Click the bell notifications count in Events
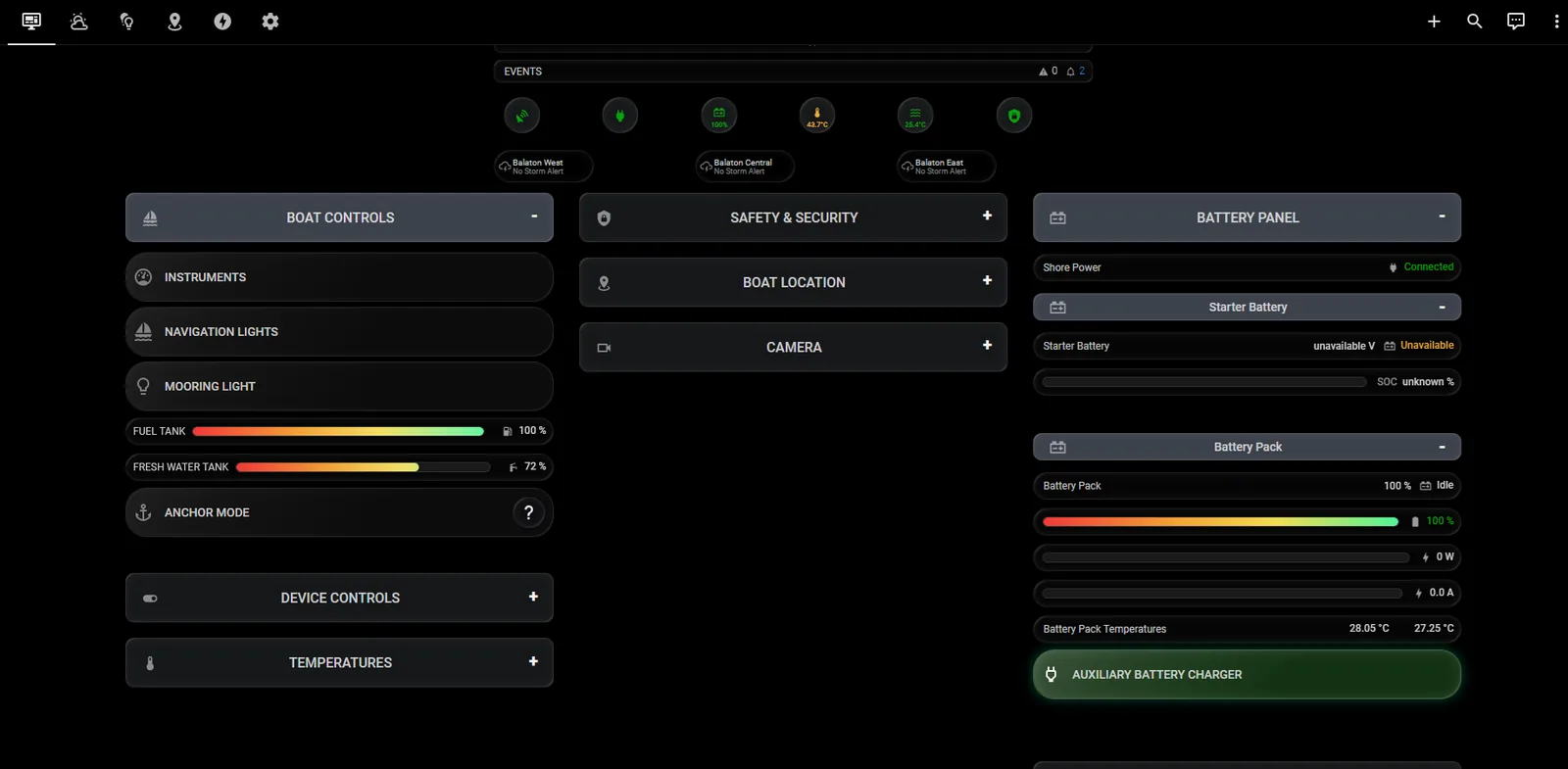This screenshot has height=769, width=1568. point(1076,72)
